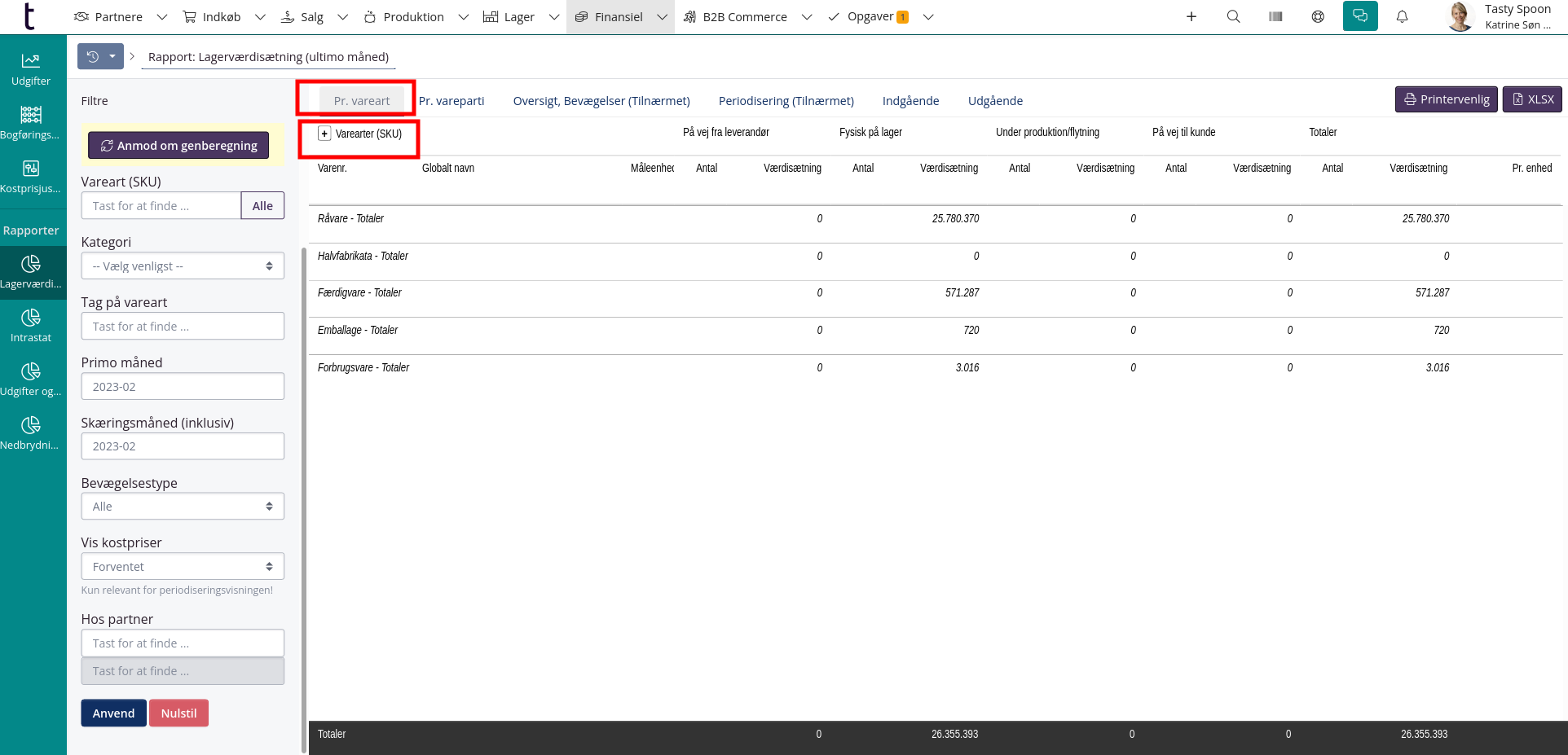Open the barcode scanner icon

[x=1275, y=16]
